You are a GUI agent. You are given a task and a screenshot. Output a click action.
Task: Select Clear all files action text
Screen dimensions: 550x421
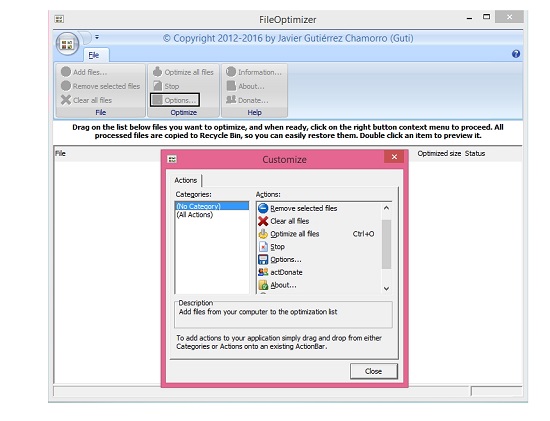point(290,221)
